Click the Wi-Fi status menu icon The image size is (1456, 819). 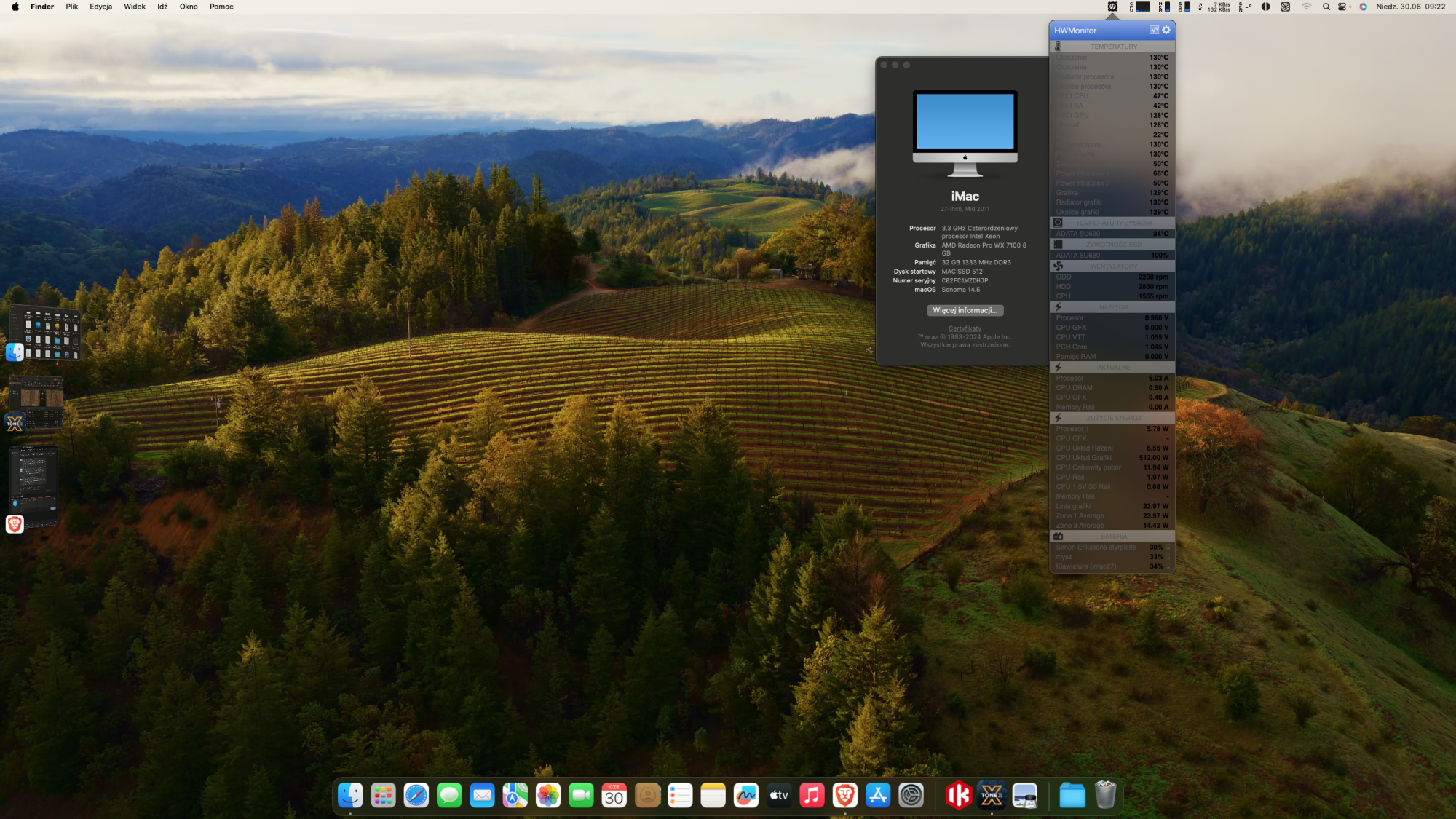pos(1306,7)
